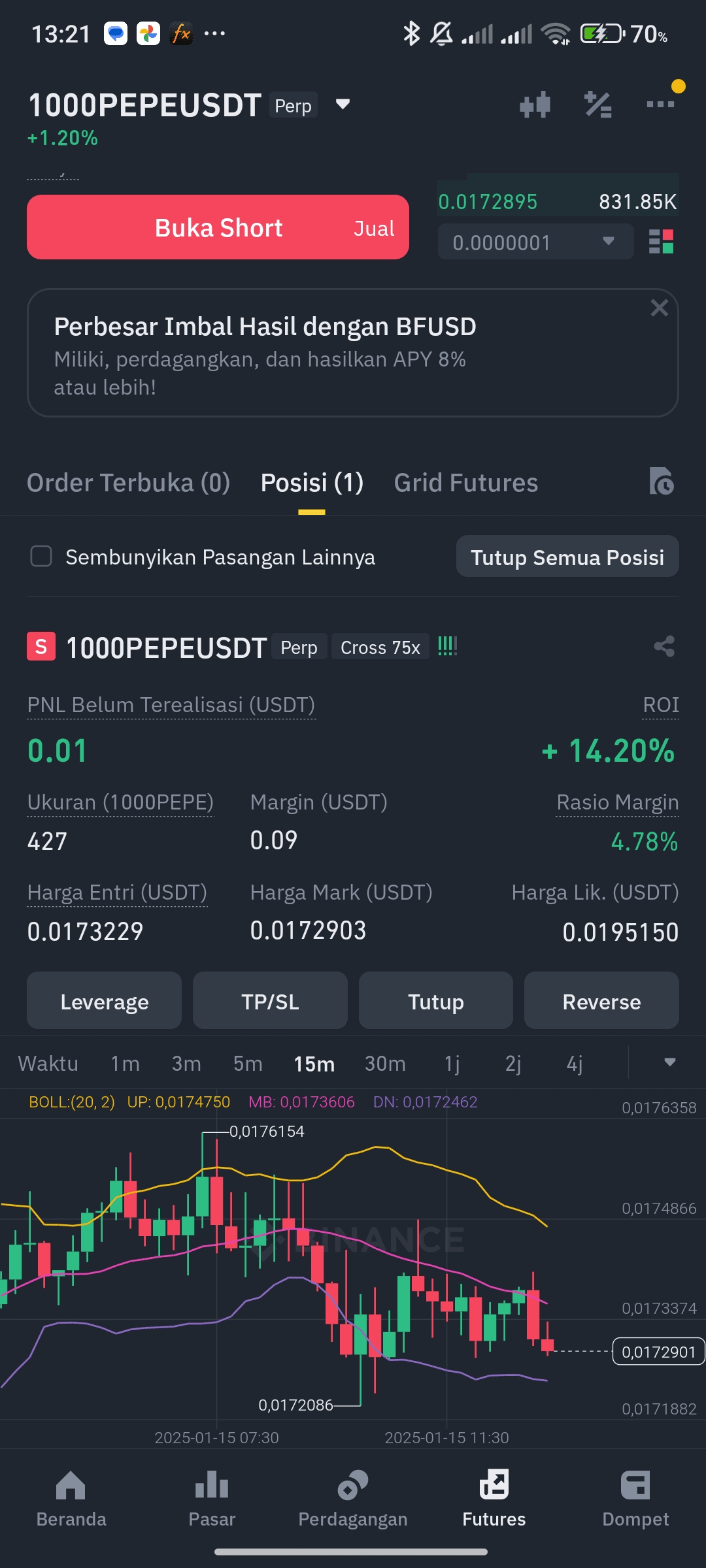Dismiss the BFUSD promo banner

[x=659, y=308]
